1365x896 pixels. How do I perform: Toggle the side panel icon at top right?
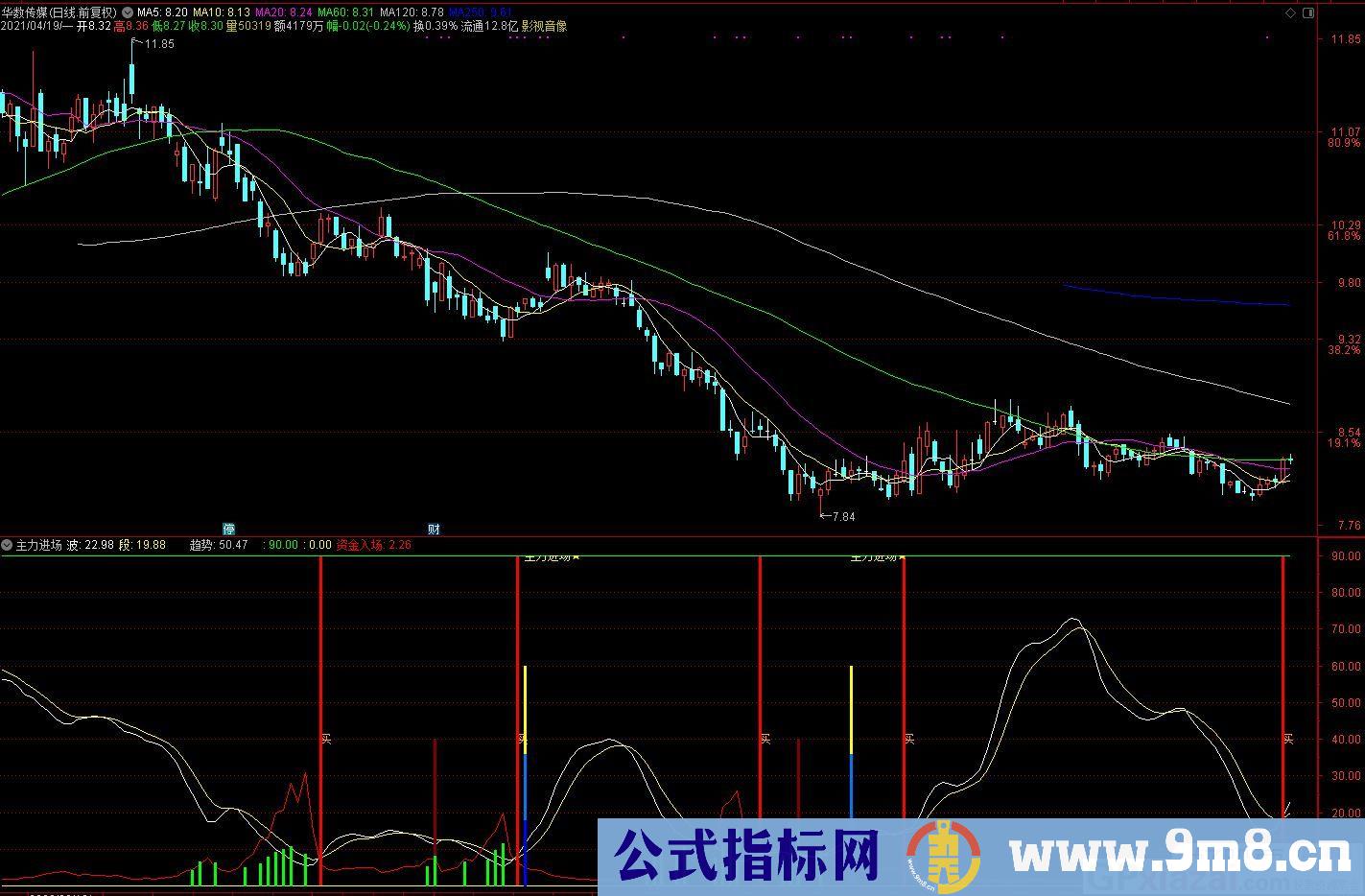[x=1309, y=12]
